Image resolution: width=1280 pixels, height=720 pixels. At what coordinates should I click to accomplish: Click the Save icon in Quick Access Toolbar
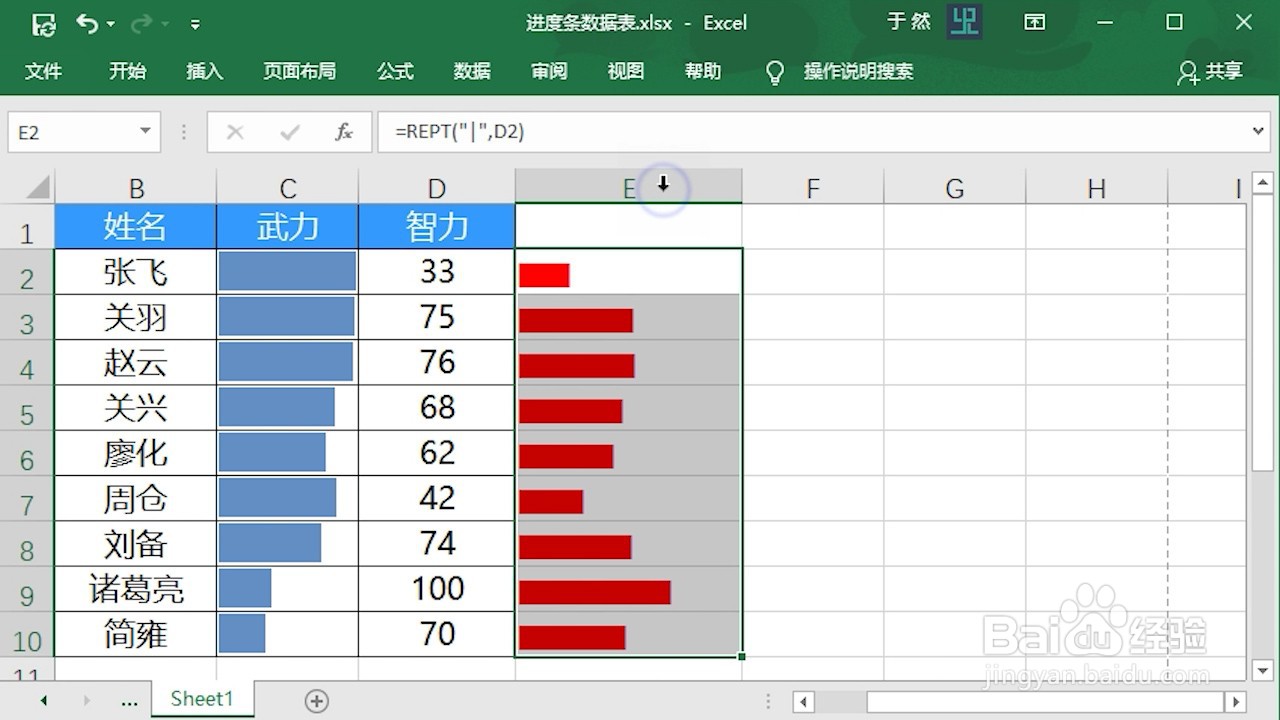tap(42, 23)
